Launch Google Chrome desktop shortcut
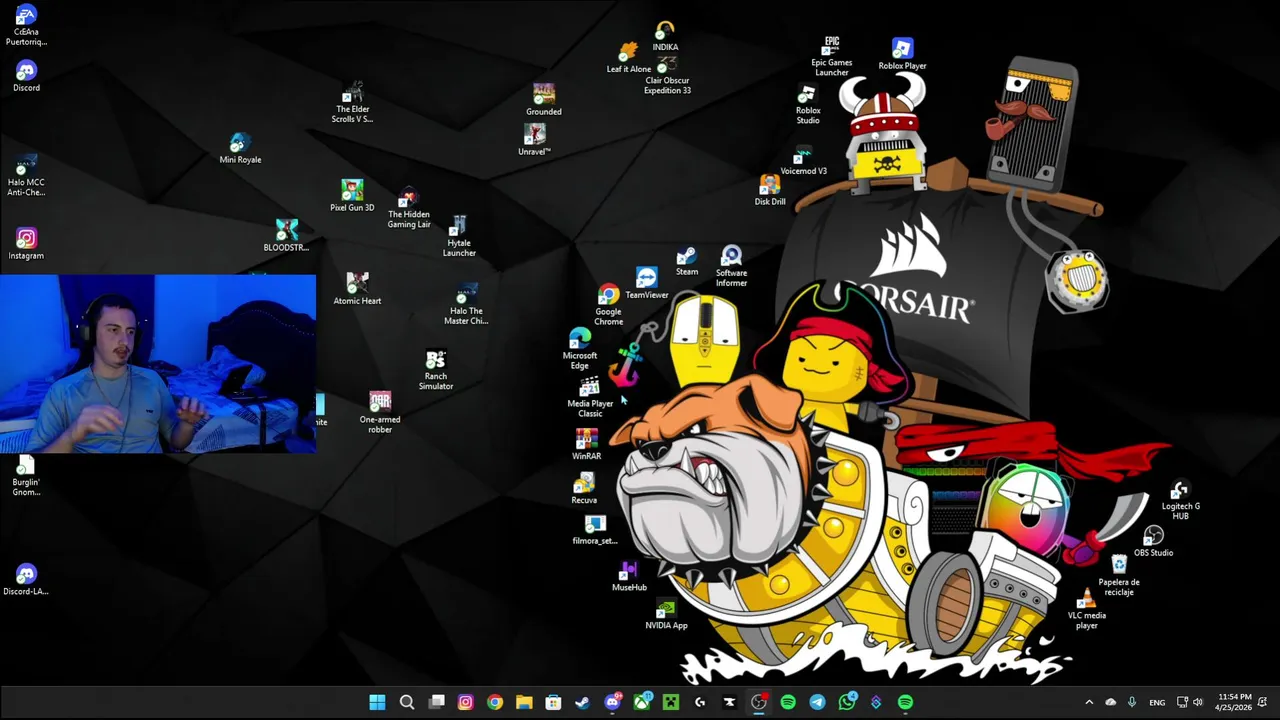The width and height of the screenshot is (1280, 720). pyautogui.click(x=608, y=306)
